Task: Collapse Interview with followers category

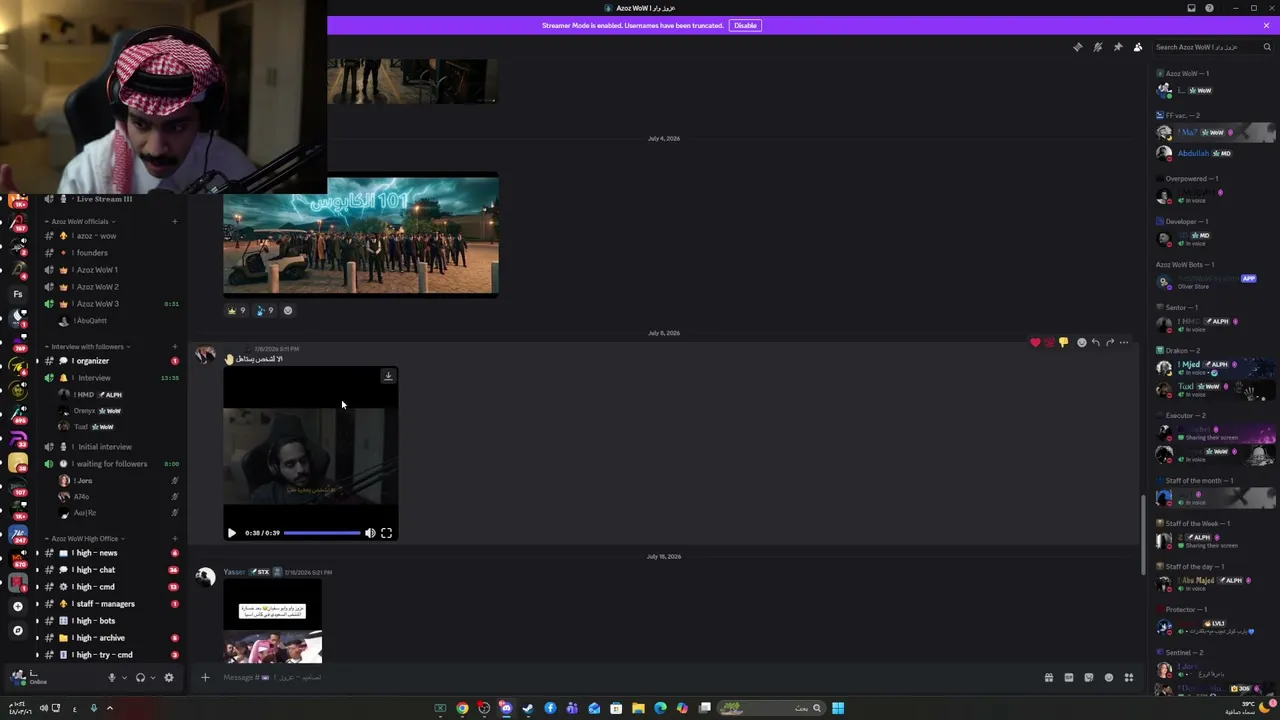Action: [88, 347]
